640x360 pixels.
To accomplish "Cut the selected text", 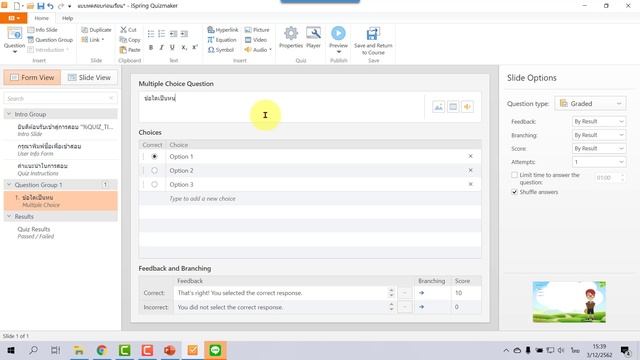I will coord(128,30).
